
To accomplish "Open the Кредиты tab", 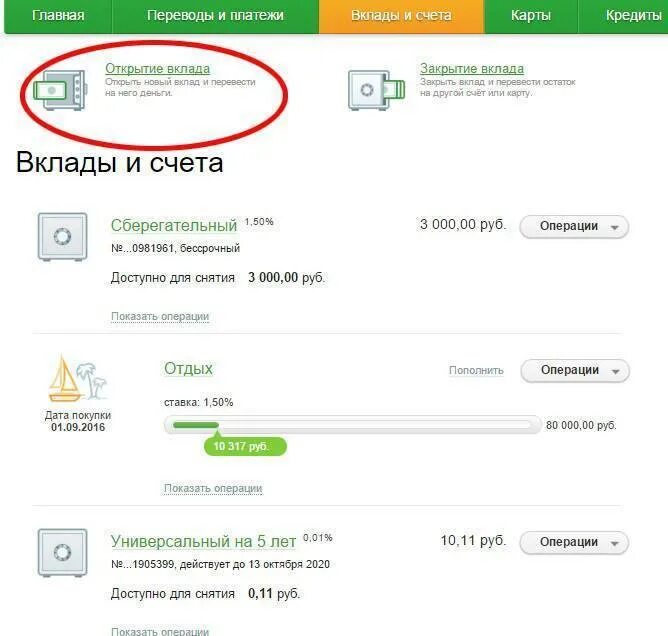I will [x=623, y=16].
